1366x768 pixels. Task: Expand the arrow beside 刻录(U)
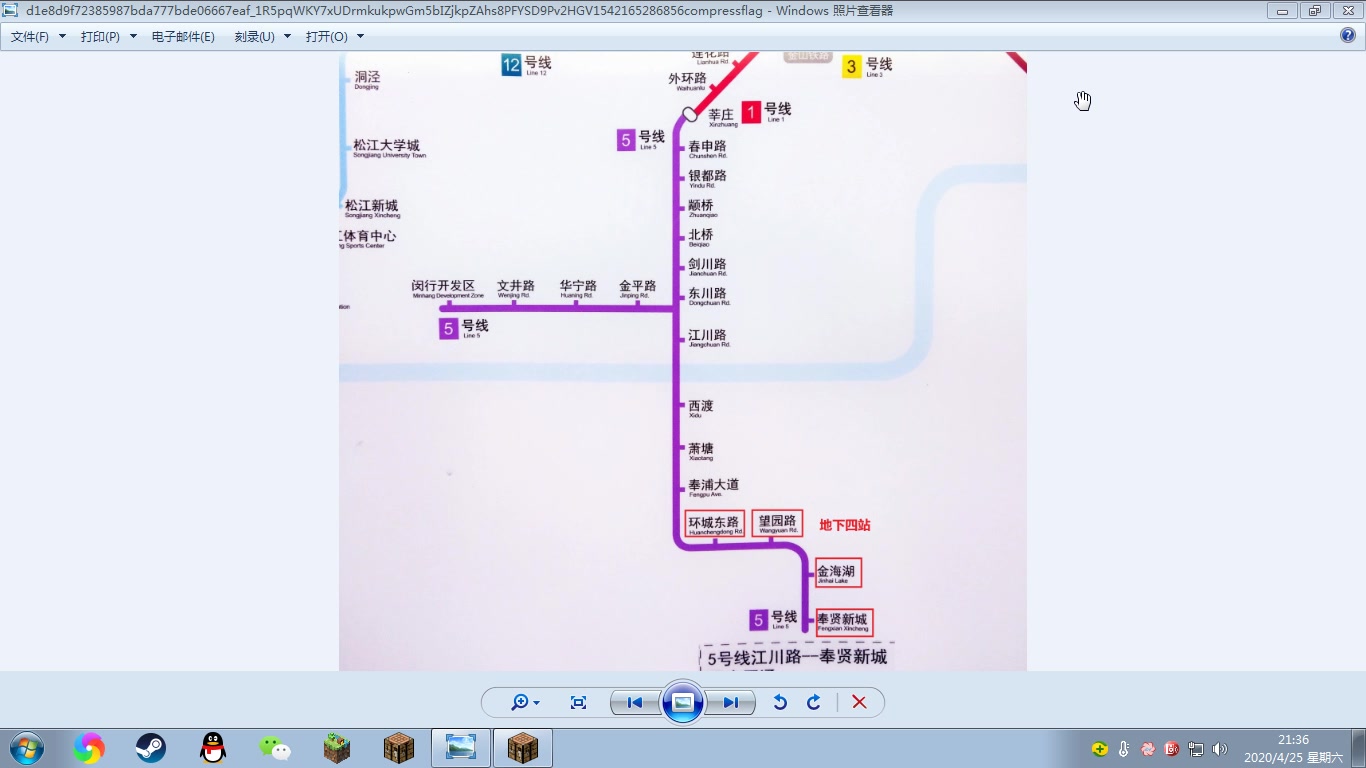(287, 36)
